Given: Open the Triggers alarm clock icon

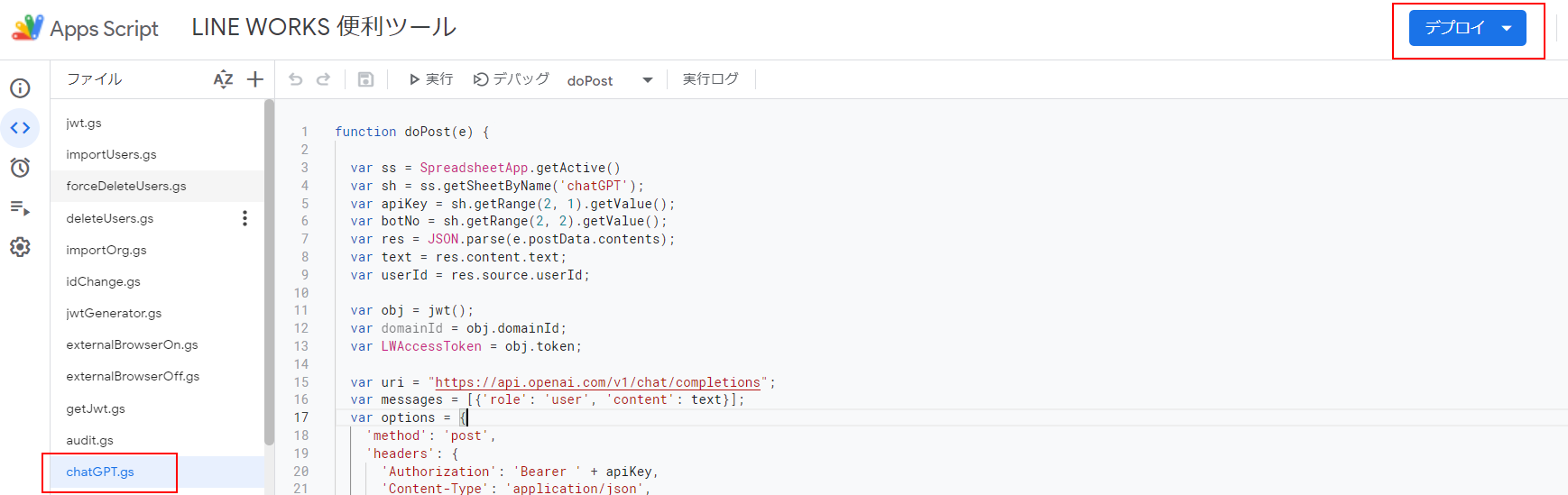Looking at the screenshot, I should click(x=20, y=168).
